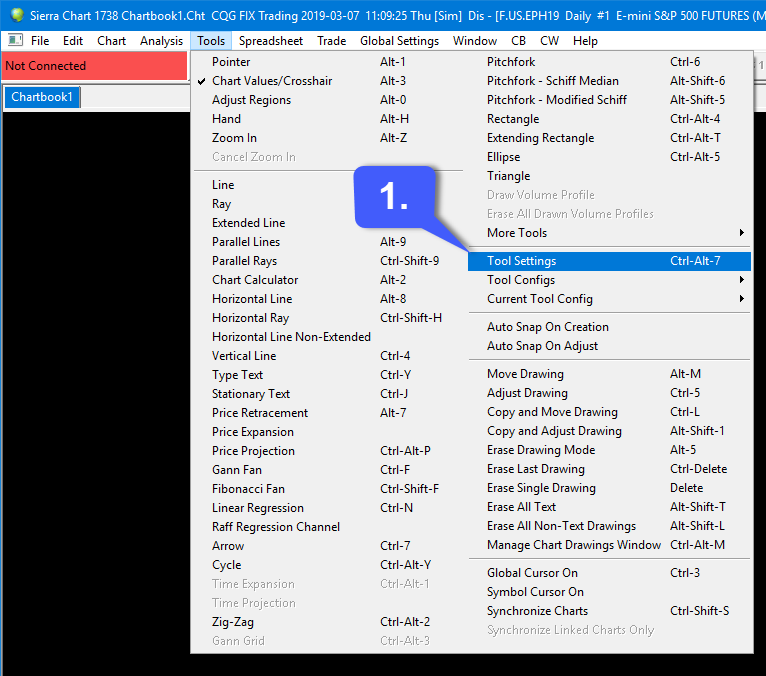The image size is (766, 676).
Task: Expand the Current Tool Config submenu
Action: click(x=609, y=299)
